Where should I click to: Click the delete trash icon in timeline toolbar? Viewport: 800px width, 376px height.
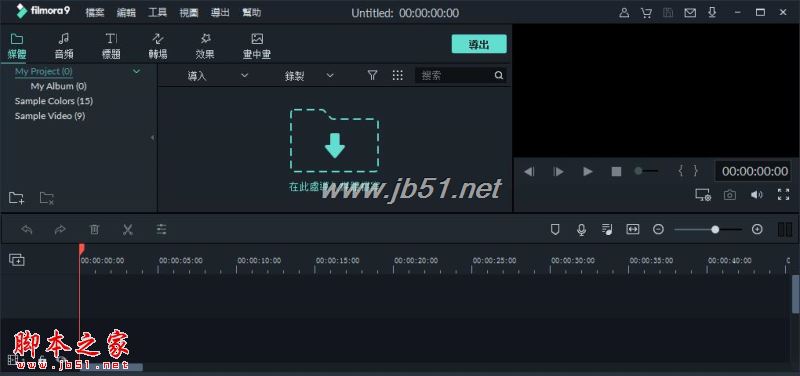click(94, 230)
